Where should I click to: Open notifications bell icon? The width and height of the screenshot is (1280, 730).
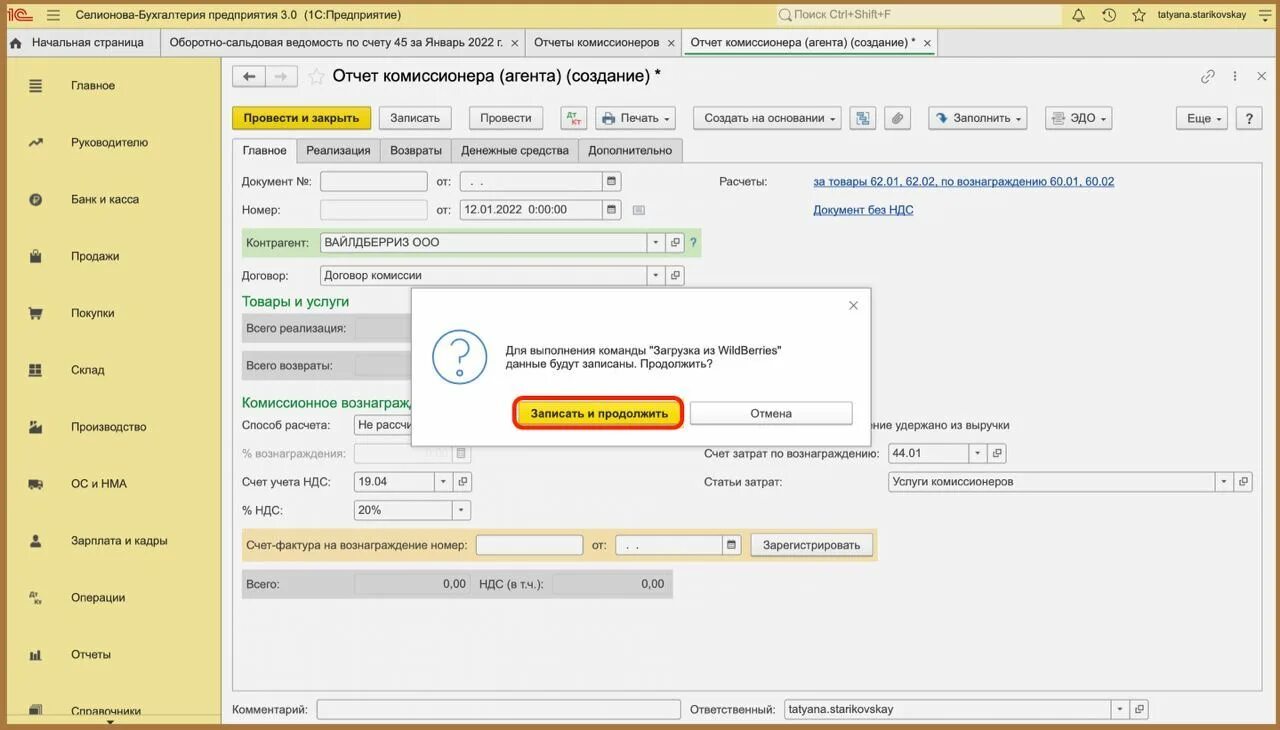point(1078,15)
